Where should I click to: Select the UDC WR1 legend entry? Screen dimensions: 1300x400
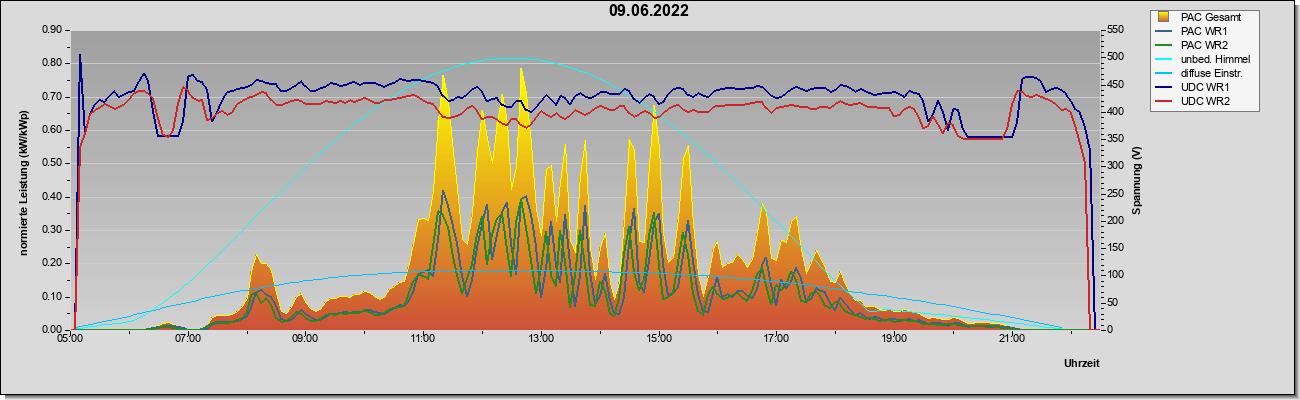point(1205,87)
